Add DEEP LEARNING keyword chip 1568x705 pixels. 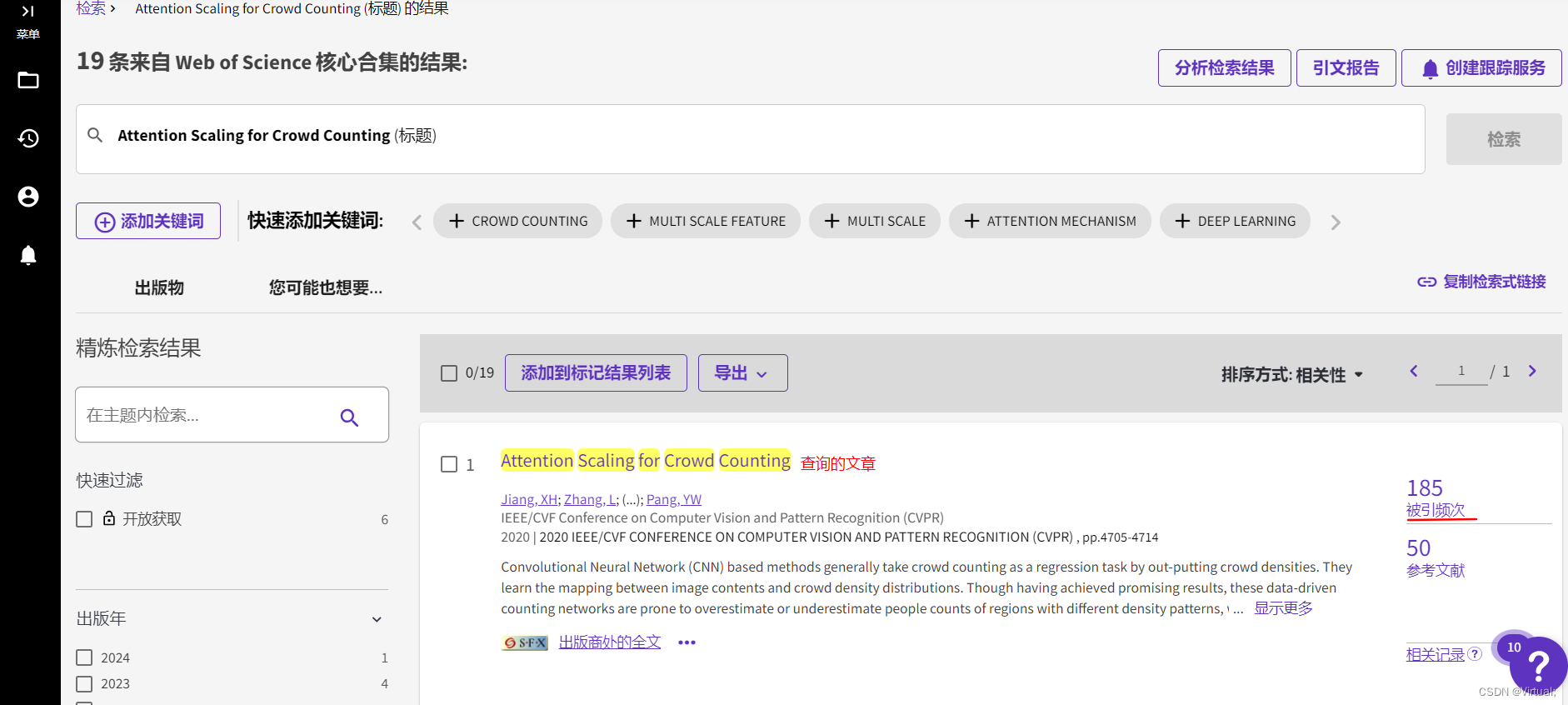point(1235,221)
